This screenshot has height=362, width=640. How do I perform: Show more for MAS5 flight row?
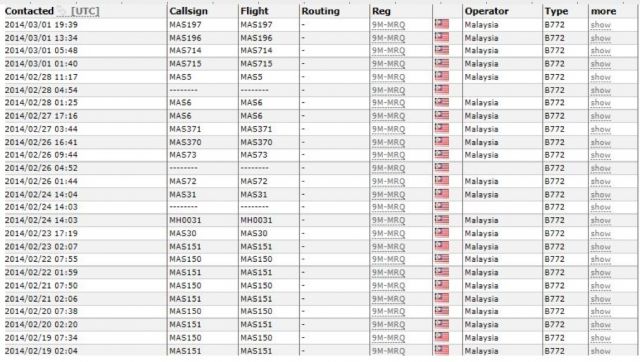point(600,77)
